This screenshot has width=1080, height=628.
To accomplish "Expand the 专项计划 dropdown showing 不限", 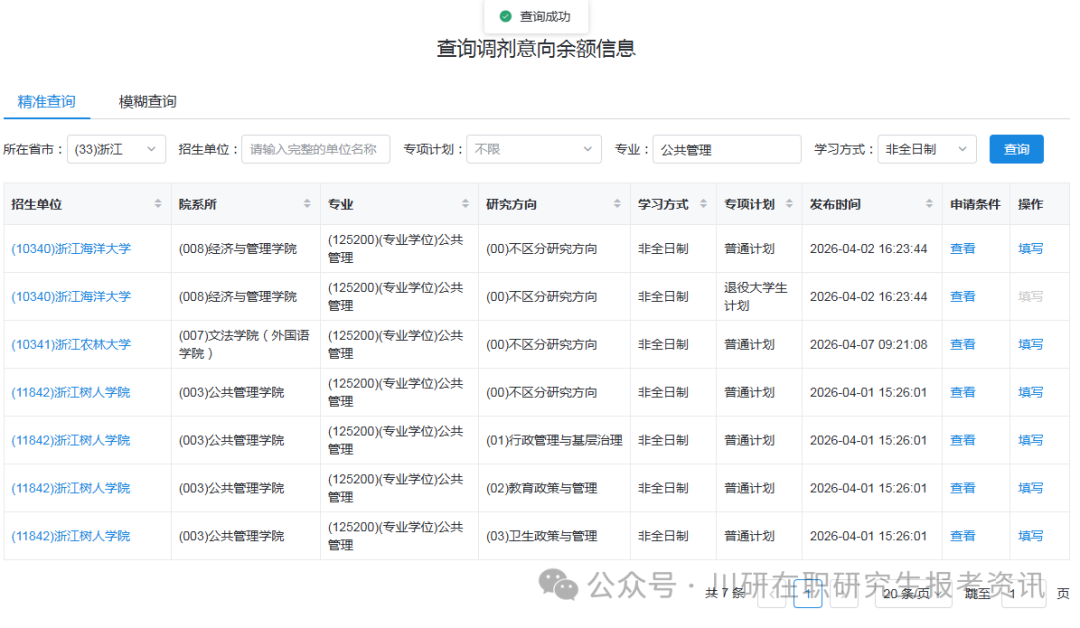I will point(533,148).
